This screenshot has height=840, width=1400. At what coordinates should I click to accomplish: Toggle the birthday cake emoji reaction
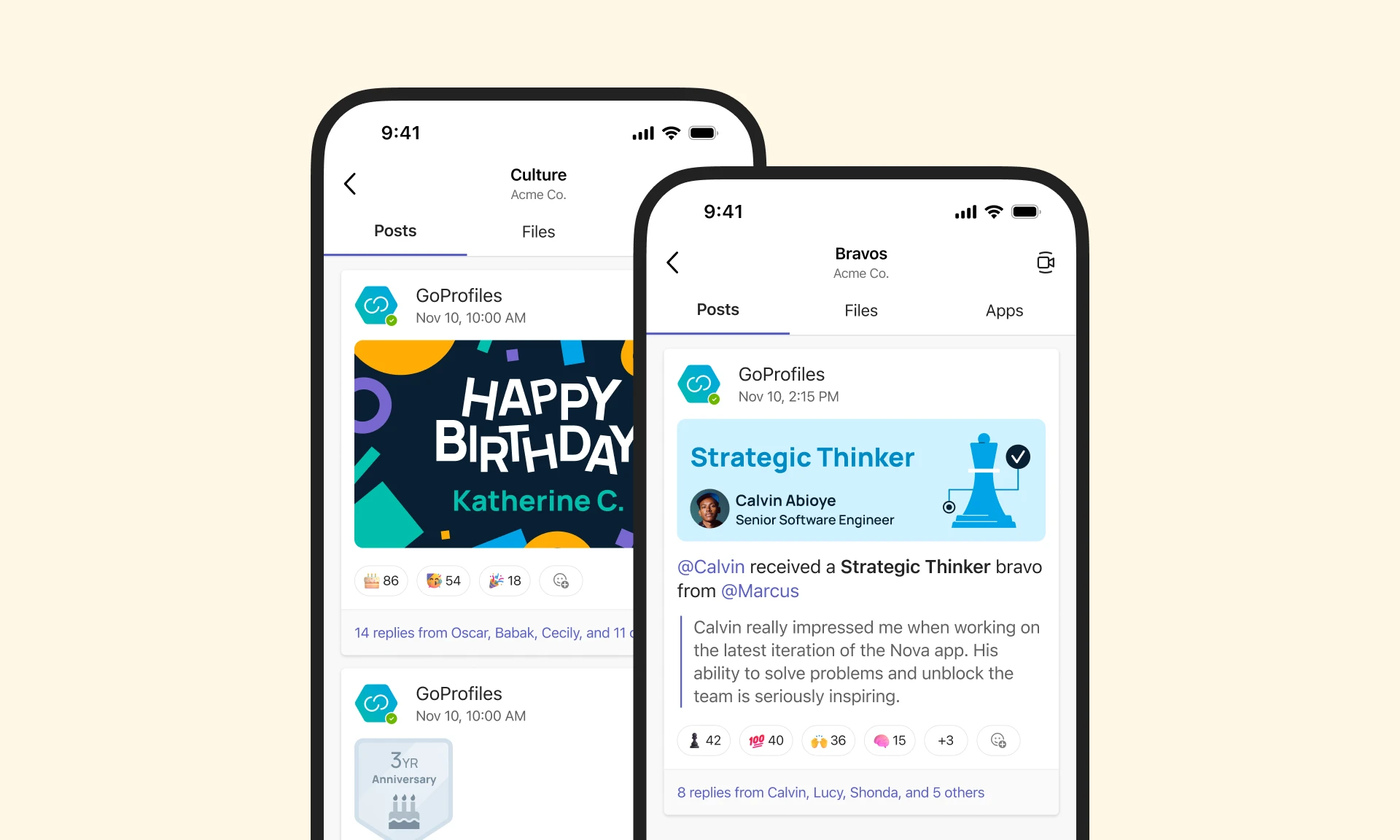(381, 580)
